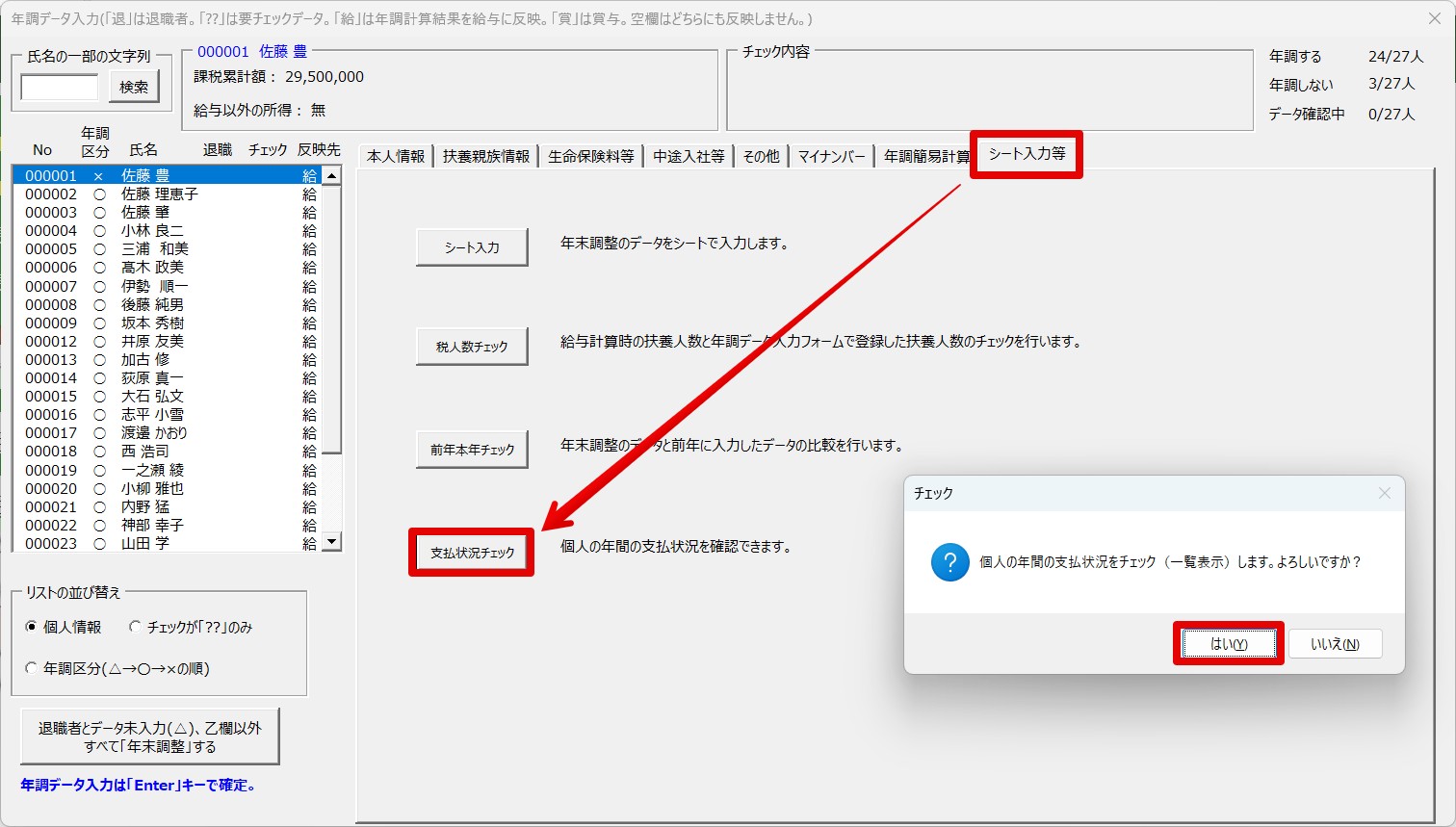Decline the dialog with いいえ(N)
This screenshot has height=827, width=1456.
click(x=1335, y=644)
